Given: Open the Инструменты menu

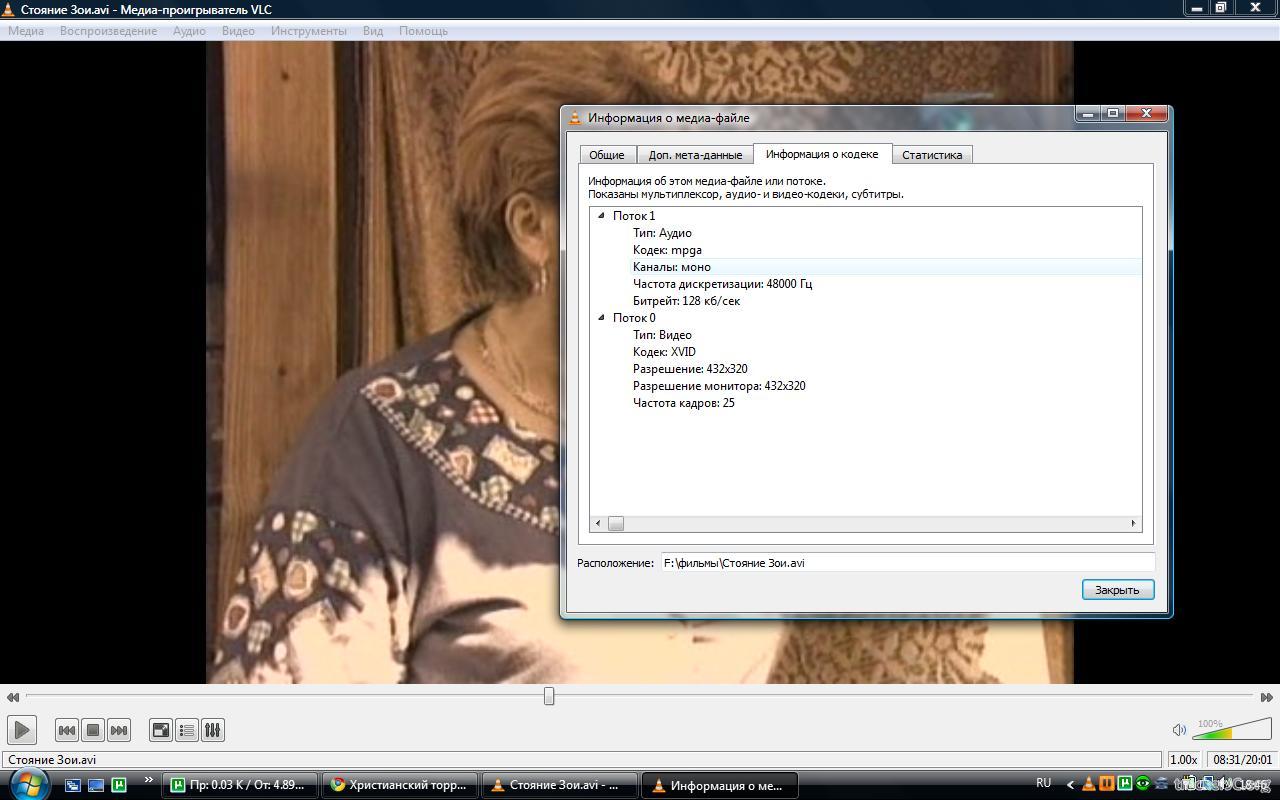Looking at the screenshot, I should coord(308,31).
